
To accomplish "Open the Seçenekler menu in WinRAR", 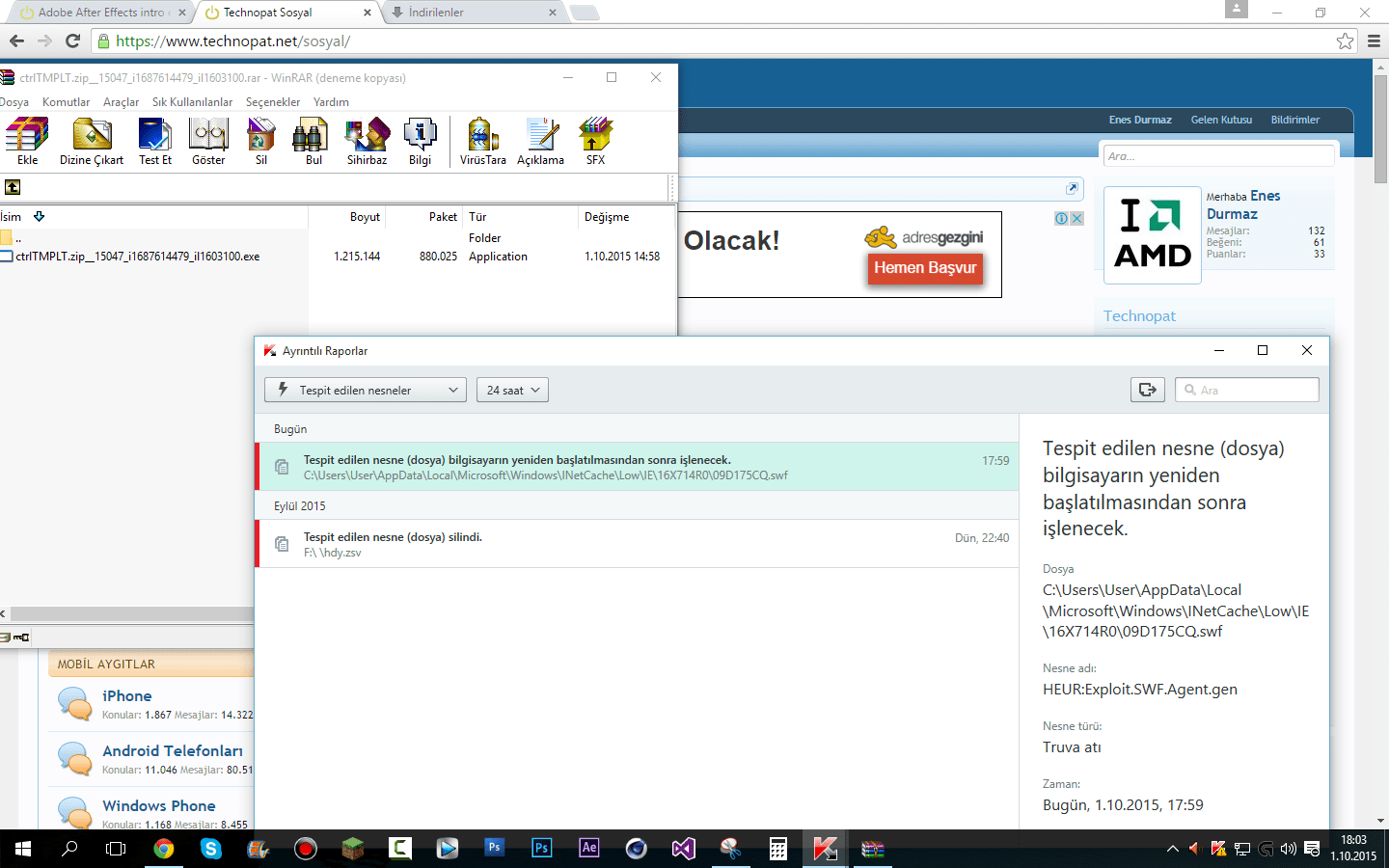I will 273,102.
